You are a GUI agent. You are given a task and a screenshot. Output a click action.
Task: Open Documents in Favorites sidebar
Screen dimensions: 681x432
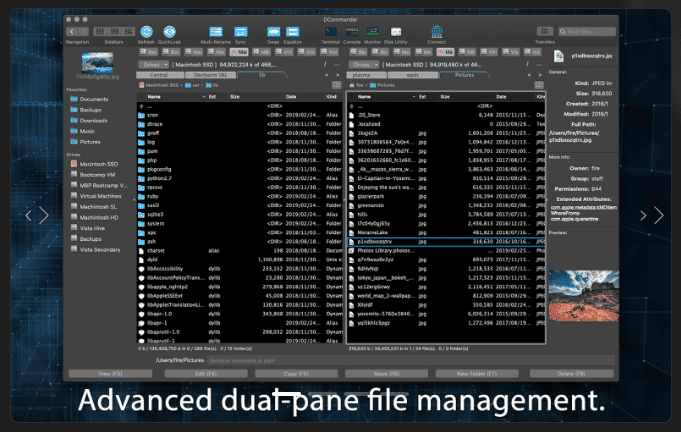tap(89, 99)
